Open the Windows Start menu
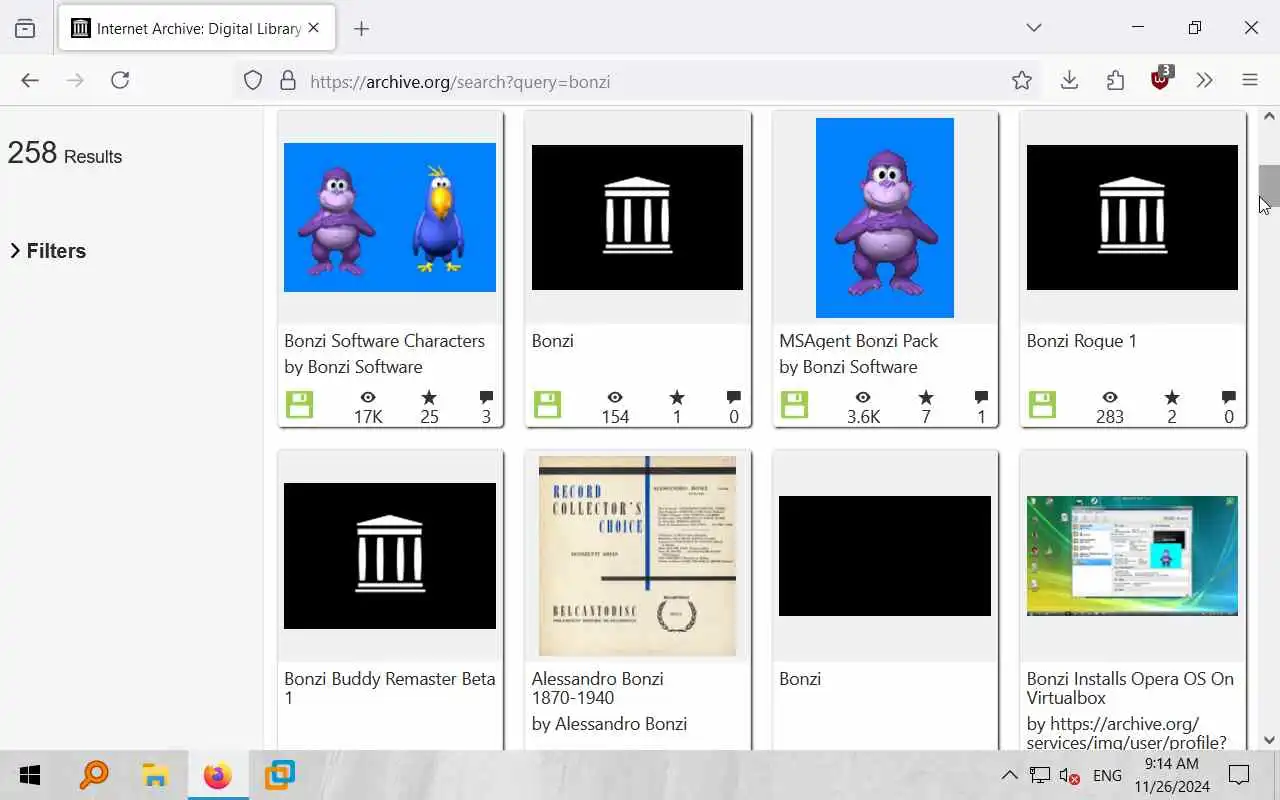 coord(30,775)
